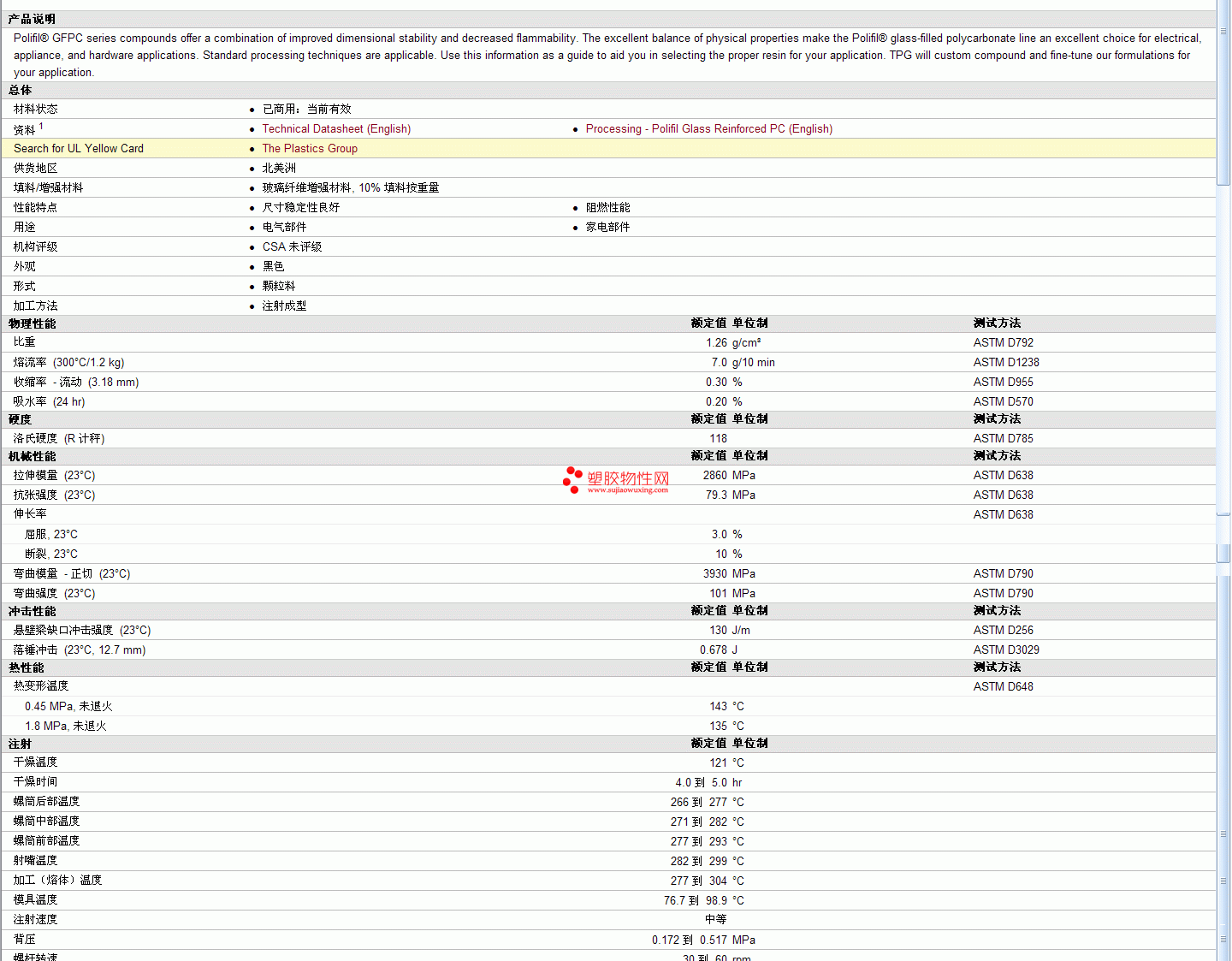Click the 产品说明 section header
Screen dimensions: 1232x961
tap(32, 19)
